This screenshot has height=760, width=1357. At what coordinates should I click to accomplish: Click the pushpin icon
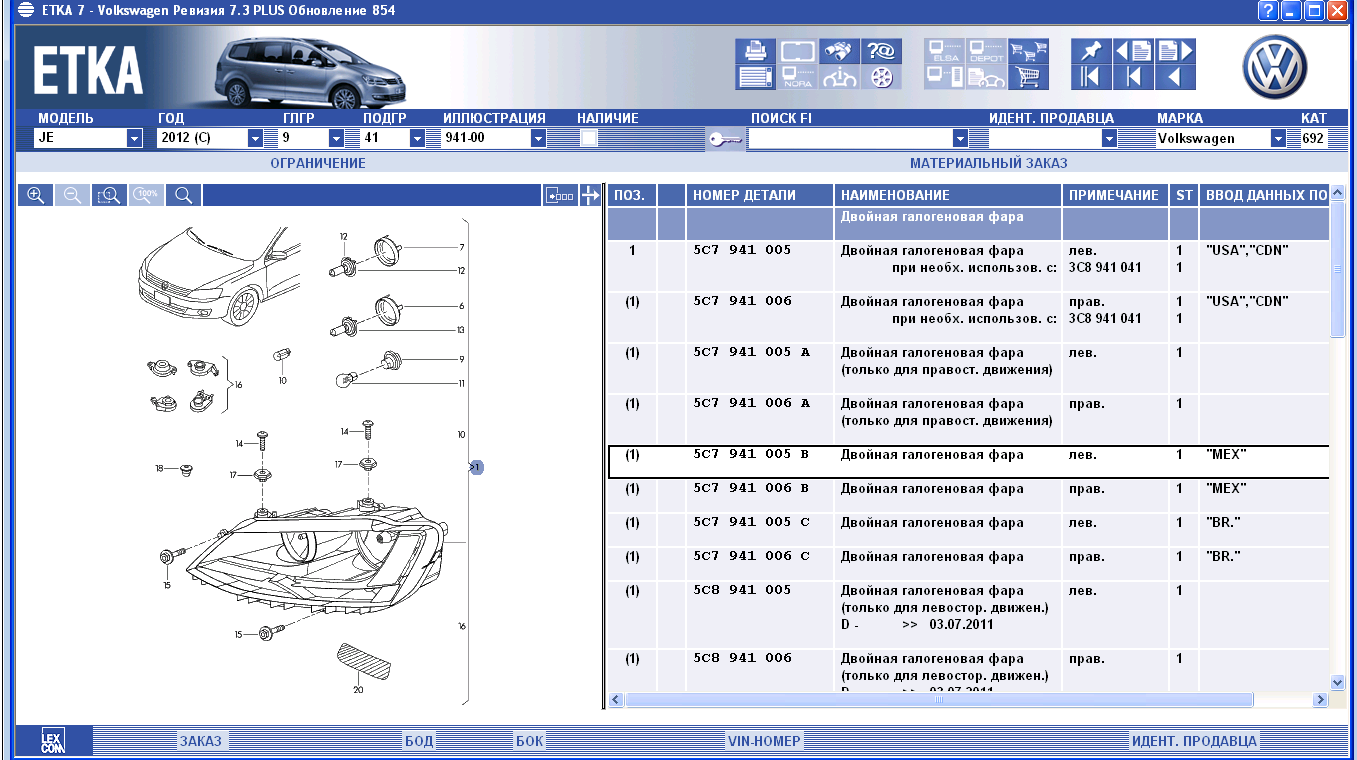(1092, 51)
